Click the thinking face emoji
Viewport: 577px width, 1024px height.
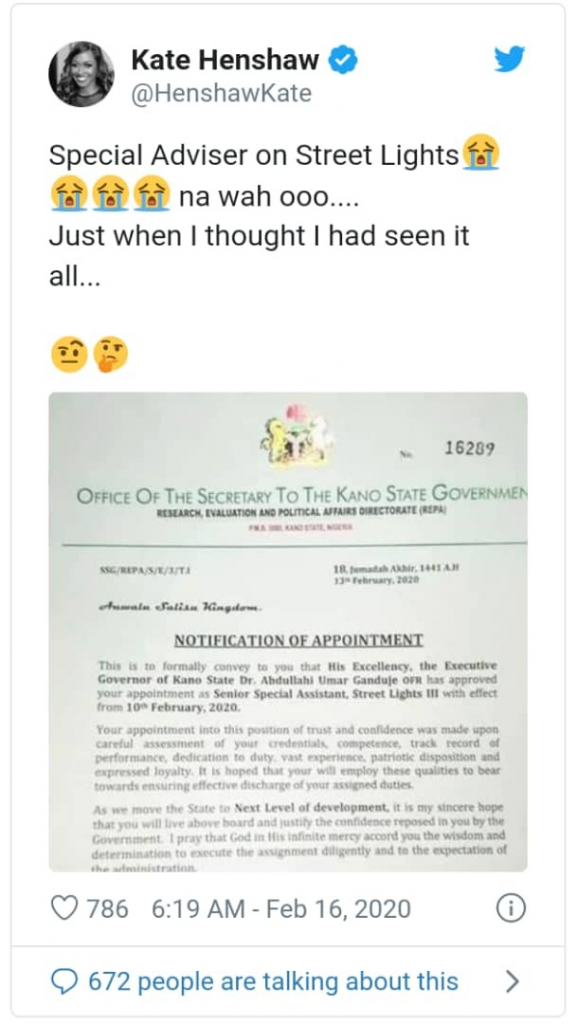(x=110, y=355)
